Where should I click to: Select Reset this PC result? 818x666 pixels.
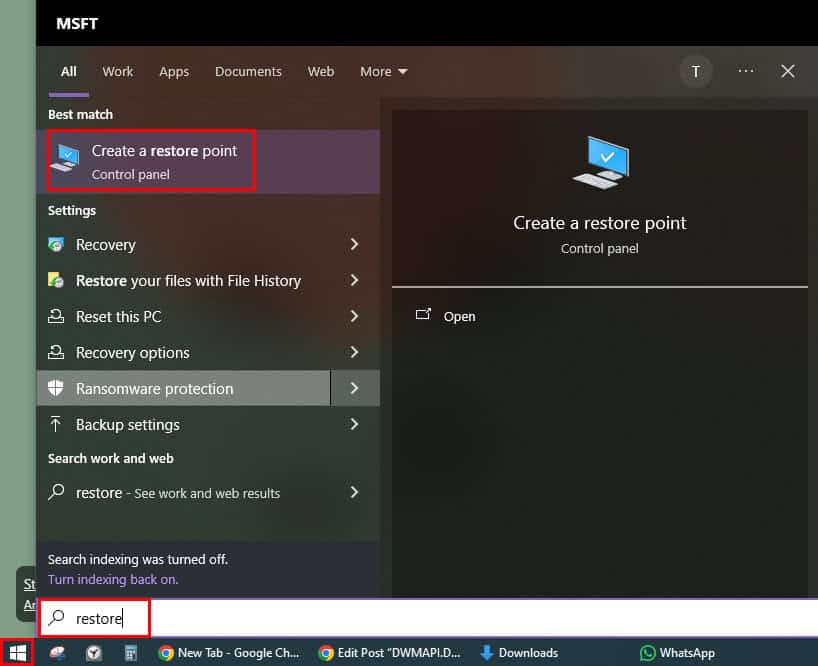[x=184, y=317]
